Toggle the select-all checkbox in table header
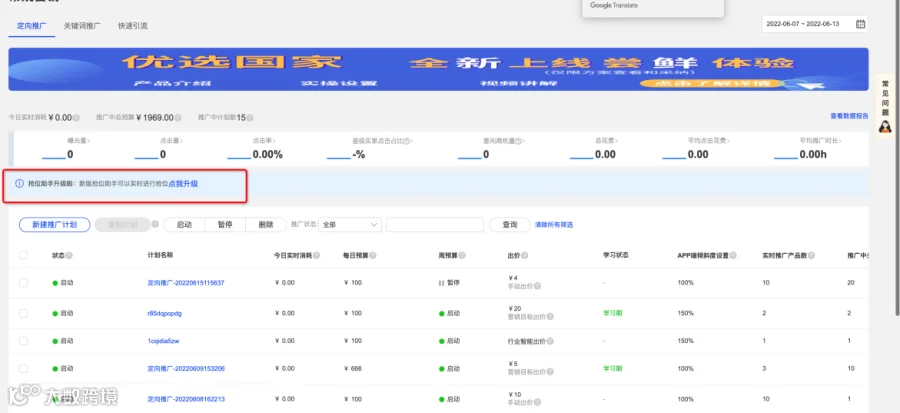This screenshot has height=413, width=900. (24, 255)
